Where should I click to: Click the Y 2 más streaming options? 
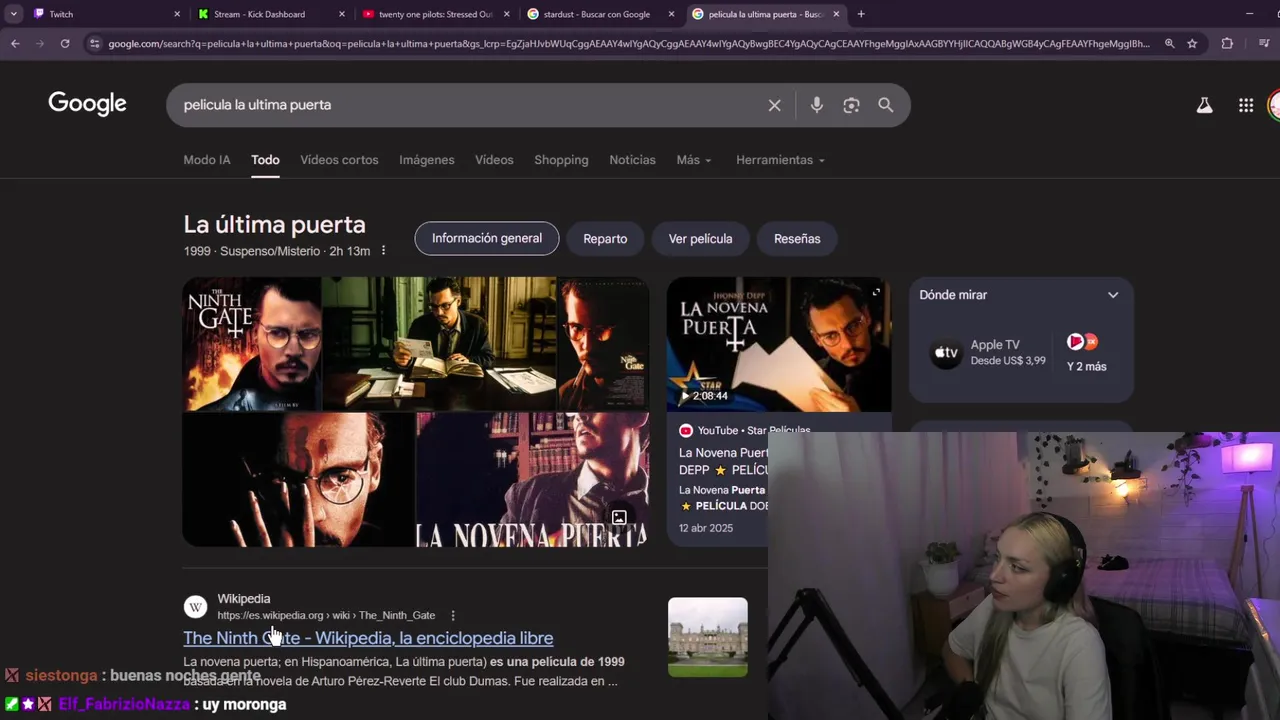click(x=1086, y=352)
